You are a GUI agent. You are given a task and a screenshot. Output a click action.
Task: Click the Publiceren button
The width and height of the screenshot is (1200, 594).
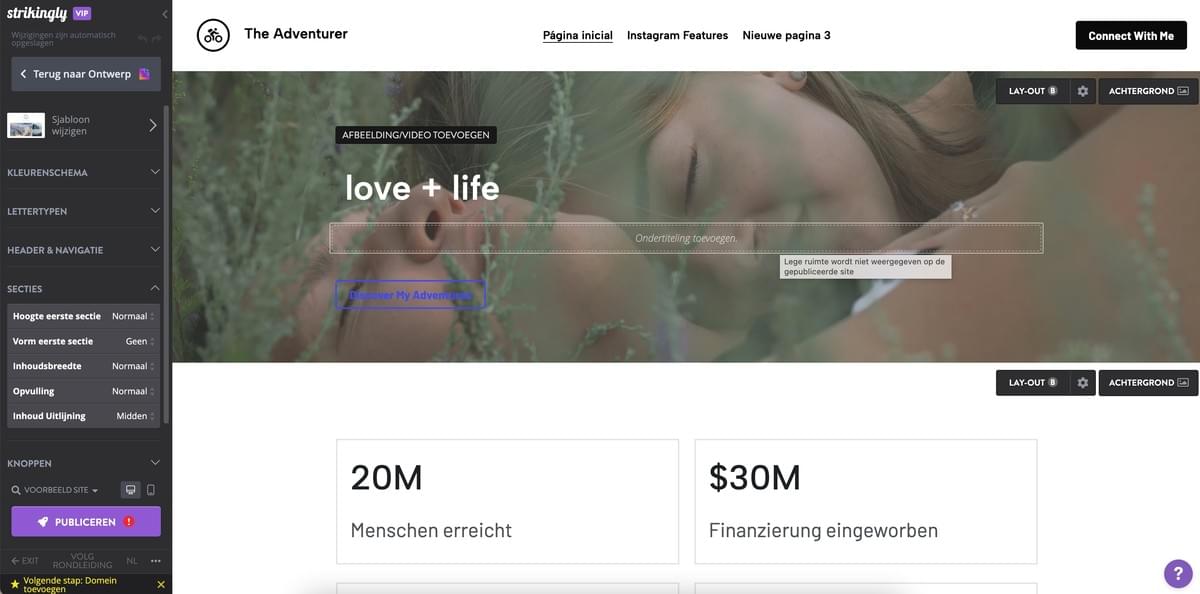click(x=86, y=521)
